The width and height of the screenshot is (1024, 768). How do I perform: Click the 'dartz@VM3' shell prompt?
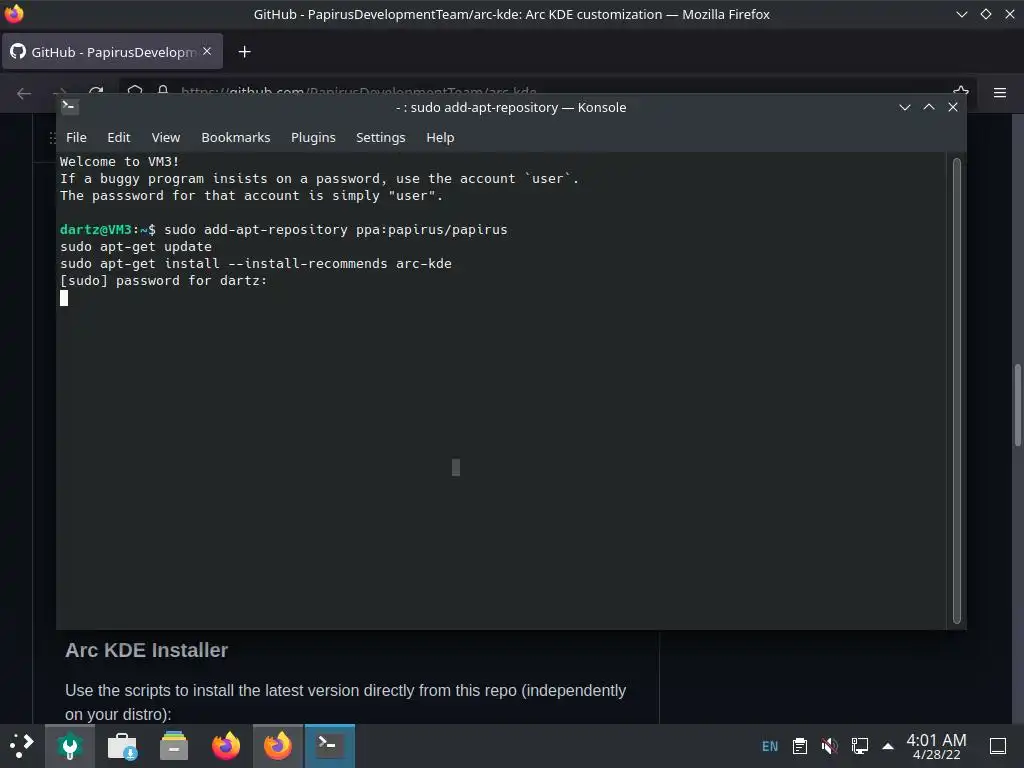click(x=96, y=230)
